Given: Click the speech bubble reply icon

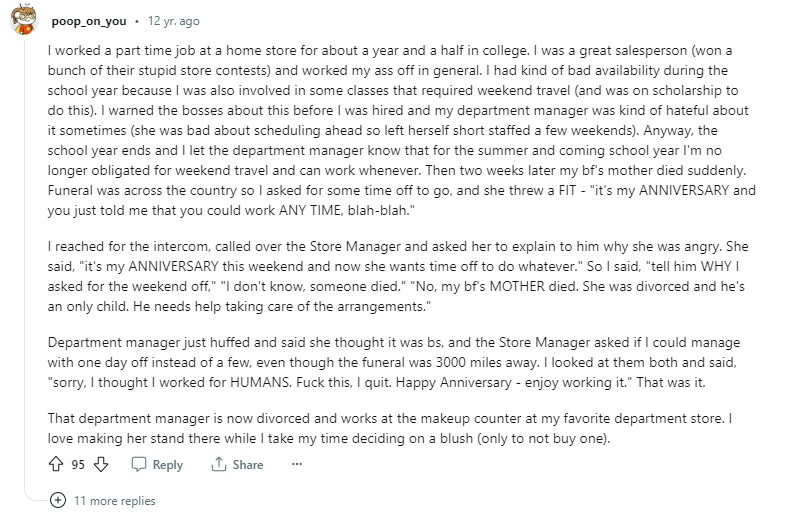Looking at the screenshot, I should click(139, 464).
